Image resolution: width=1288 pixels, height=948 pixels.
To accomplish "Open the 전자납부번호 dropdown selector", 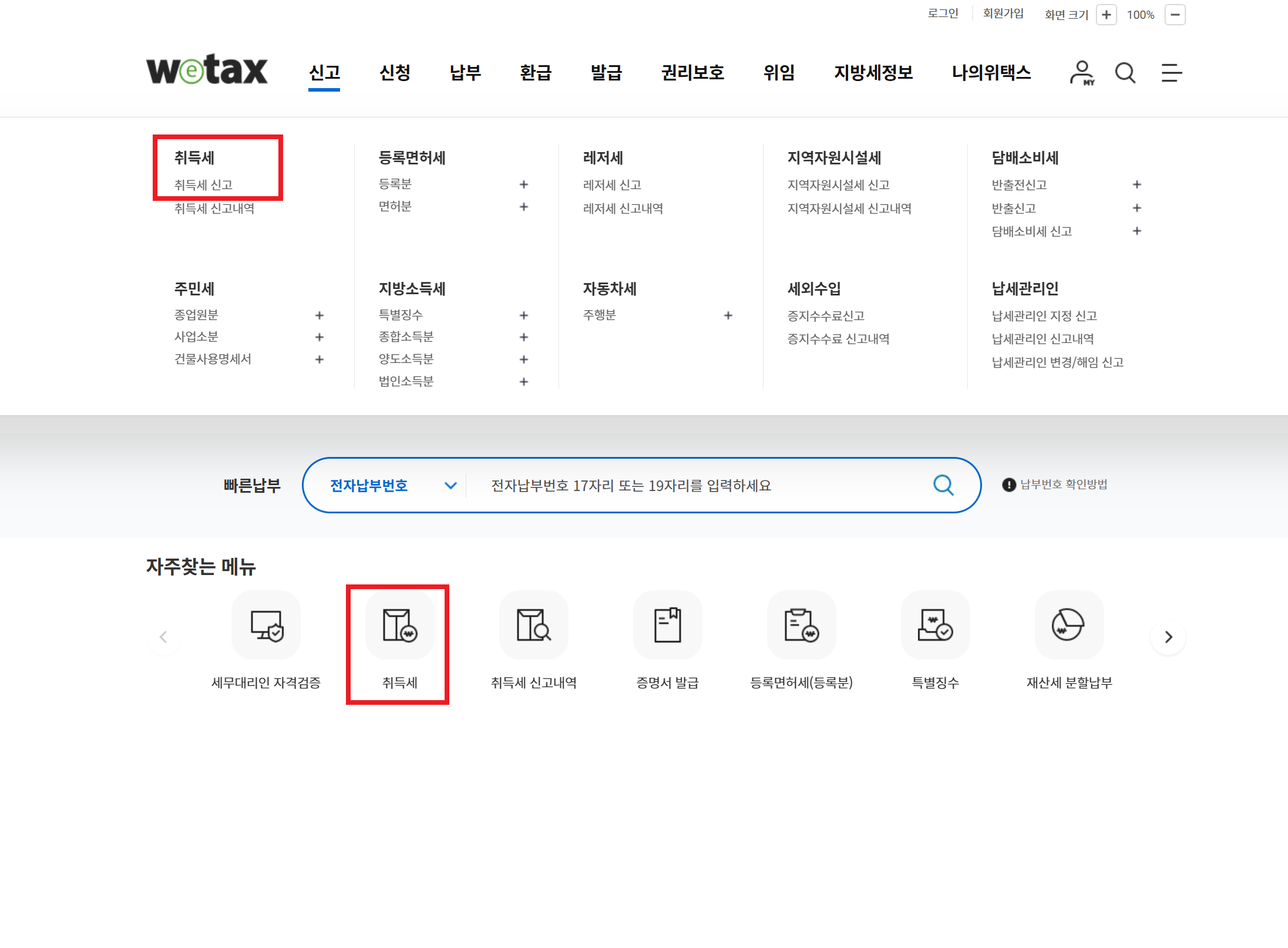I will point(392,486).
